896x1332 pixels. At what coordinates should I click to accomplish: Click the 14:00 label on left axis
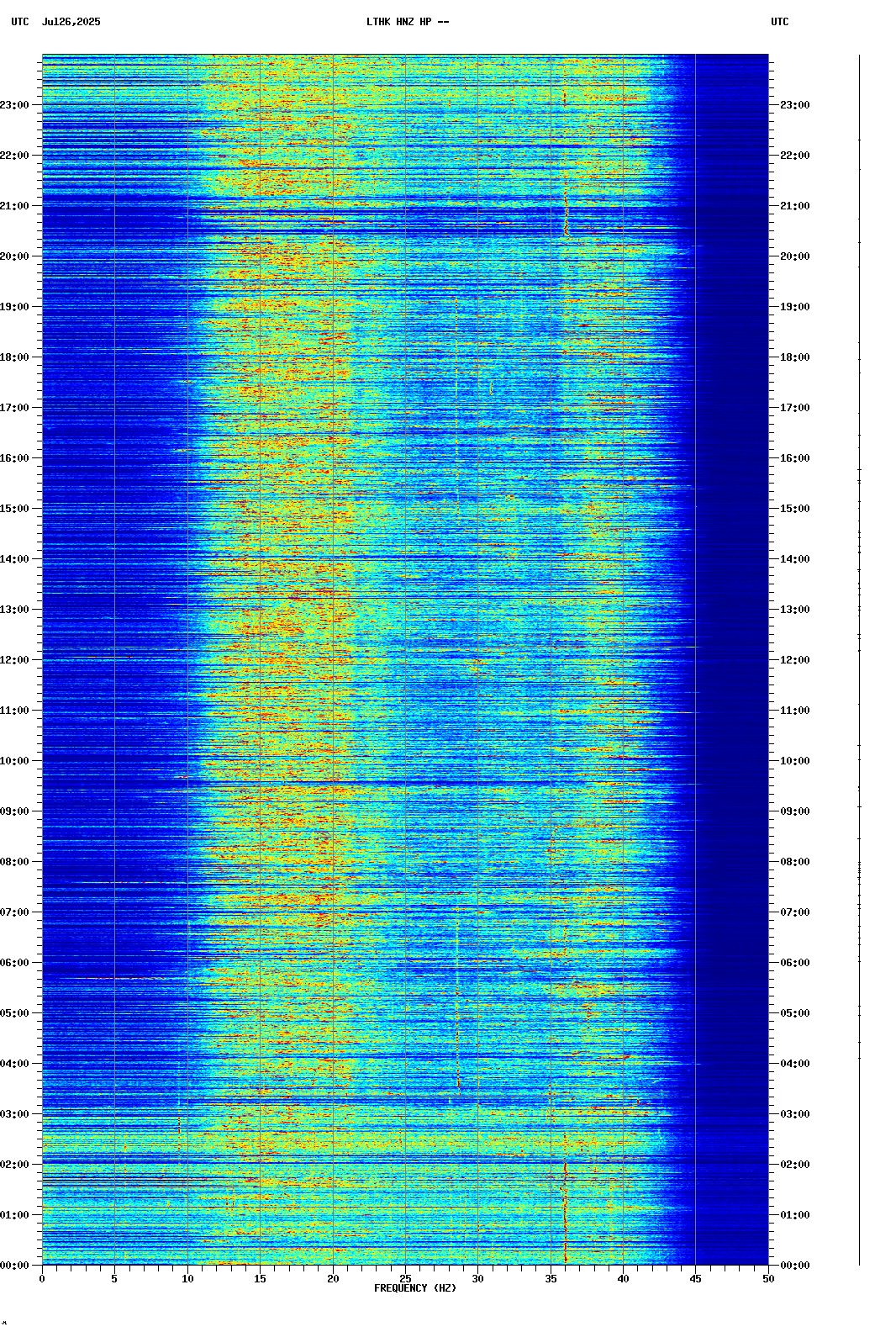tap(14, 559)
